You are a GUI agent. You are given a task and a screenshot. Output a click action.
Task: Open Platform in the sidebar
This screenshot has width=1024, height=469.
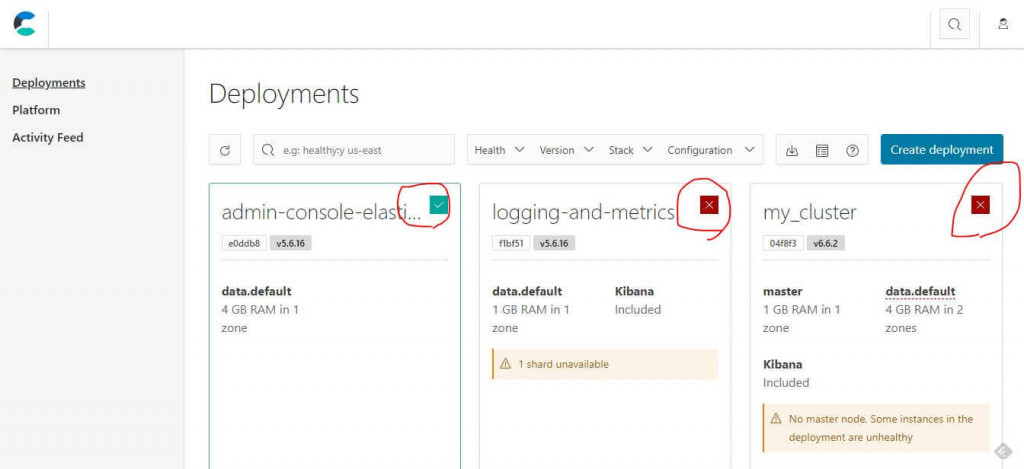[x=36, y=110]
